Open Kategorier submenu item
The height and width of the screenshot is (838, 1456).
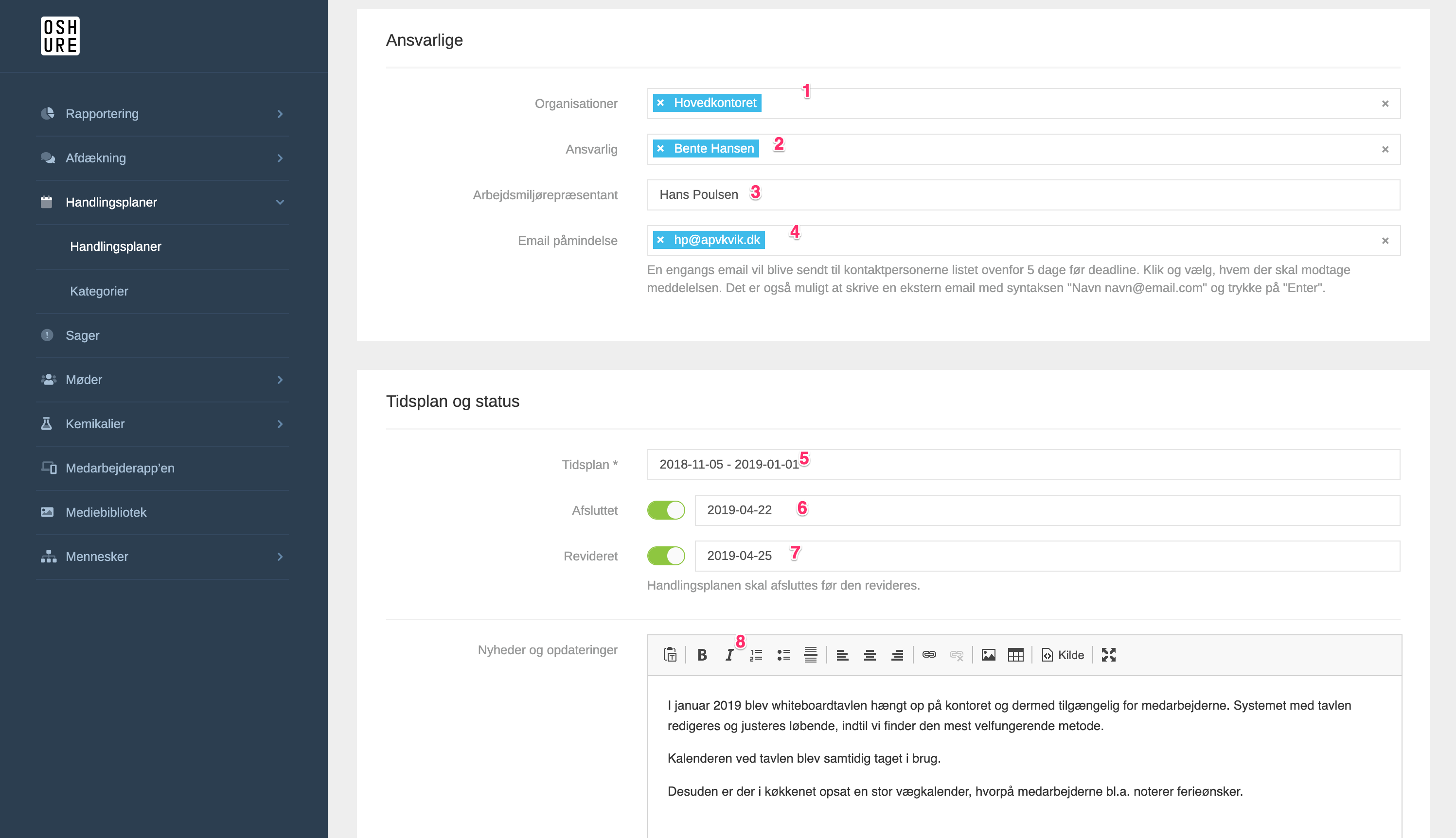99,291
